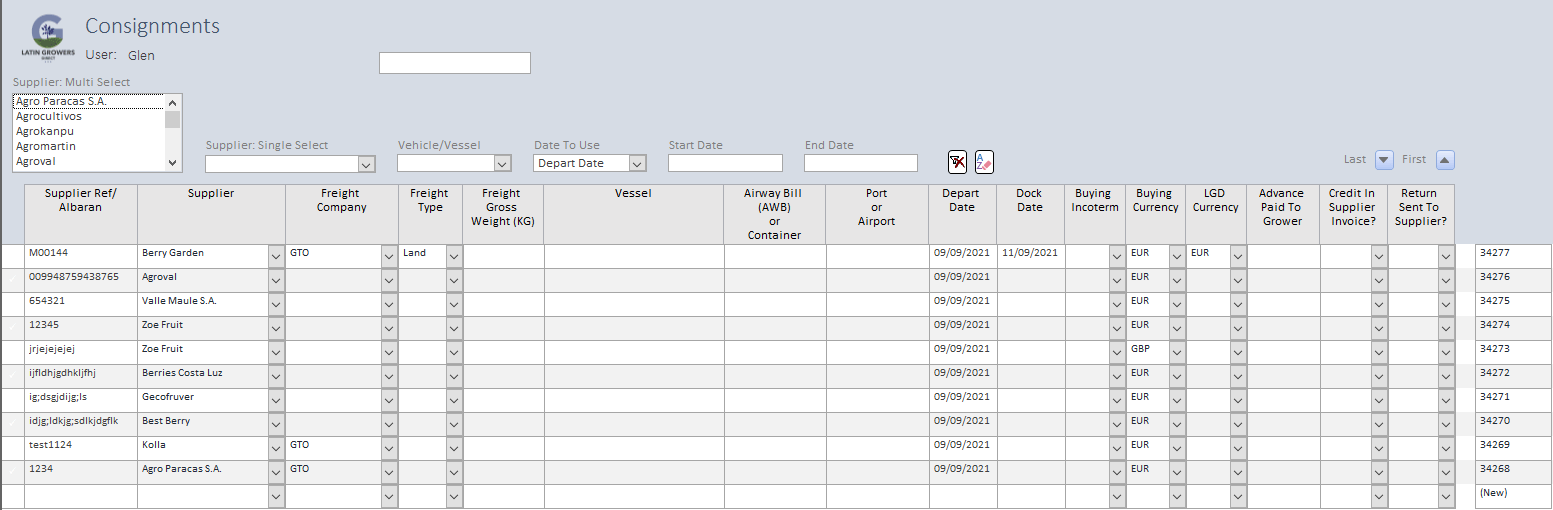1553x510 pixels.
Task: Open Freight Type dropdown in row 34268
Action: pyautogui.click(x=453, y=473)
